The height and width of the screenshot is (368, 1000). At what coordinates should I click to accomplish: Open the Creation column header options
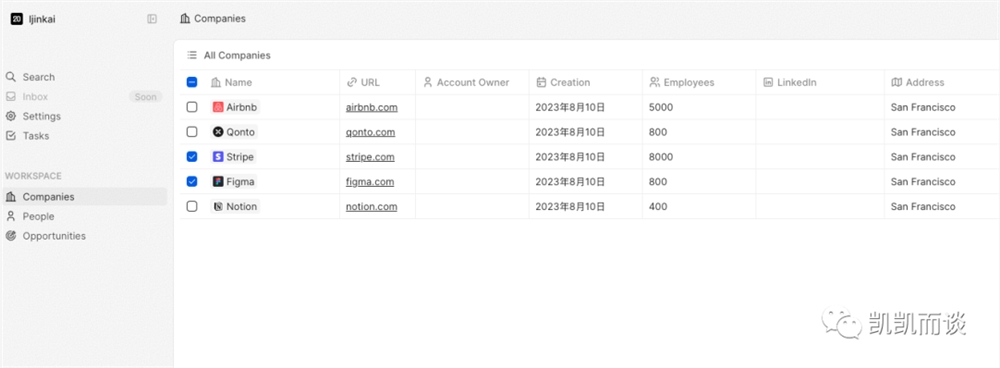point(585,82)
